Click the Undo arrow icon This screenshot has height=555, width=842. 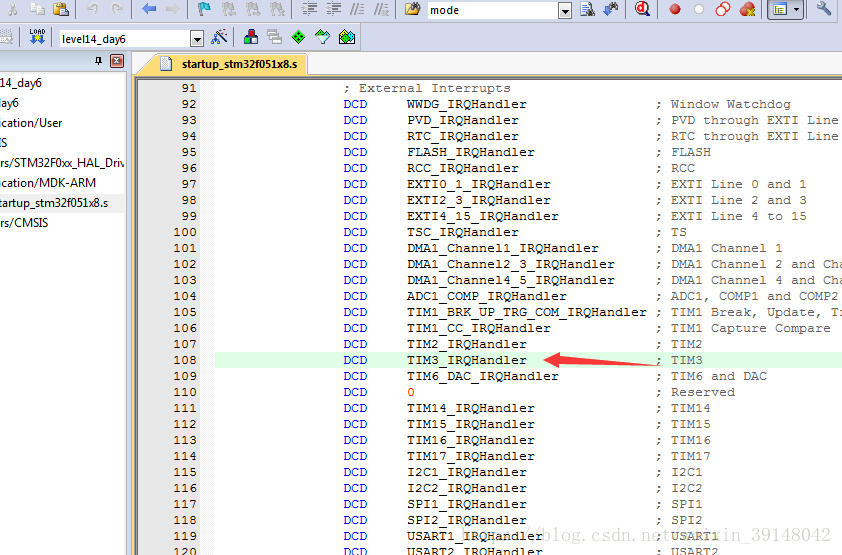click(x=93, y=9)
